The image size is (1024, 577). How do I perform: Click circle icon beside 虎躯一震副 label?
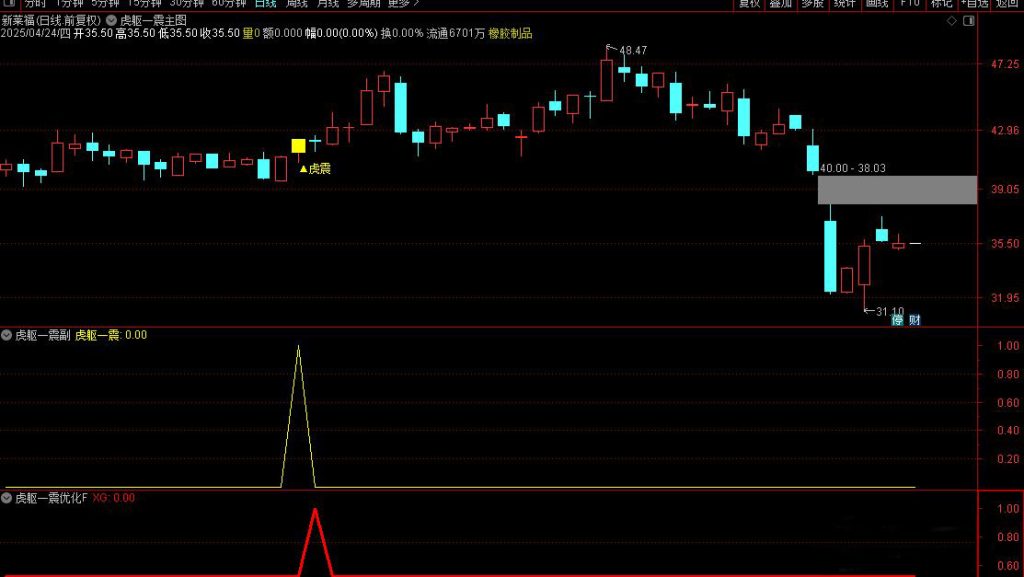pos(7,336)
